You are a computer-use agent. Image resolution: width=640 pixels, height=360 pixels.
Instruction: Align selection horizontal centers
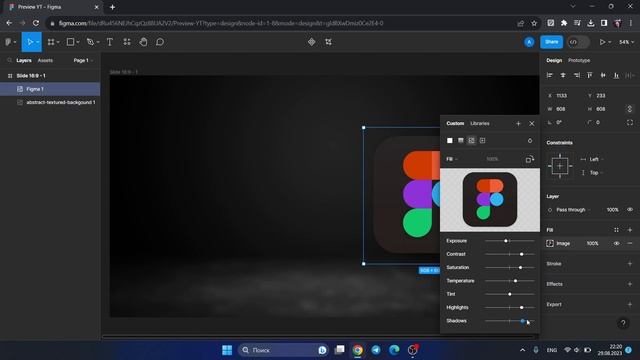pyautogui.click(x=563, y=75)
